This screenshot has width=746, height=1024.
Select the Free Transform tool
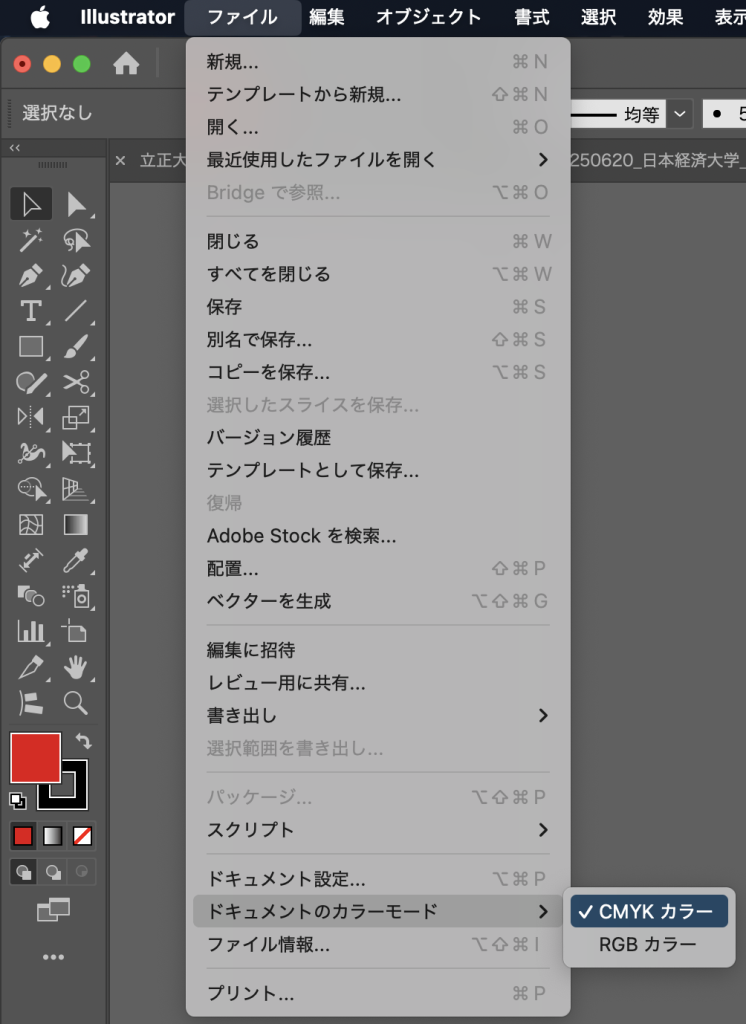[76, 452]
